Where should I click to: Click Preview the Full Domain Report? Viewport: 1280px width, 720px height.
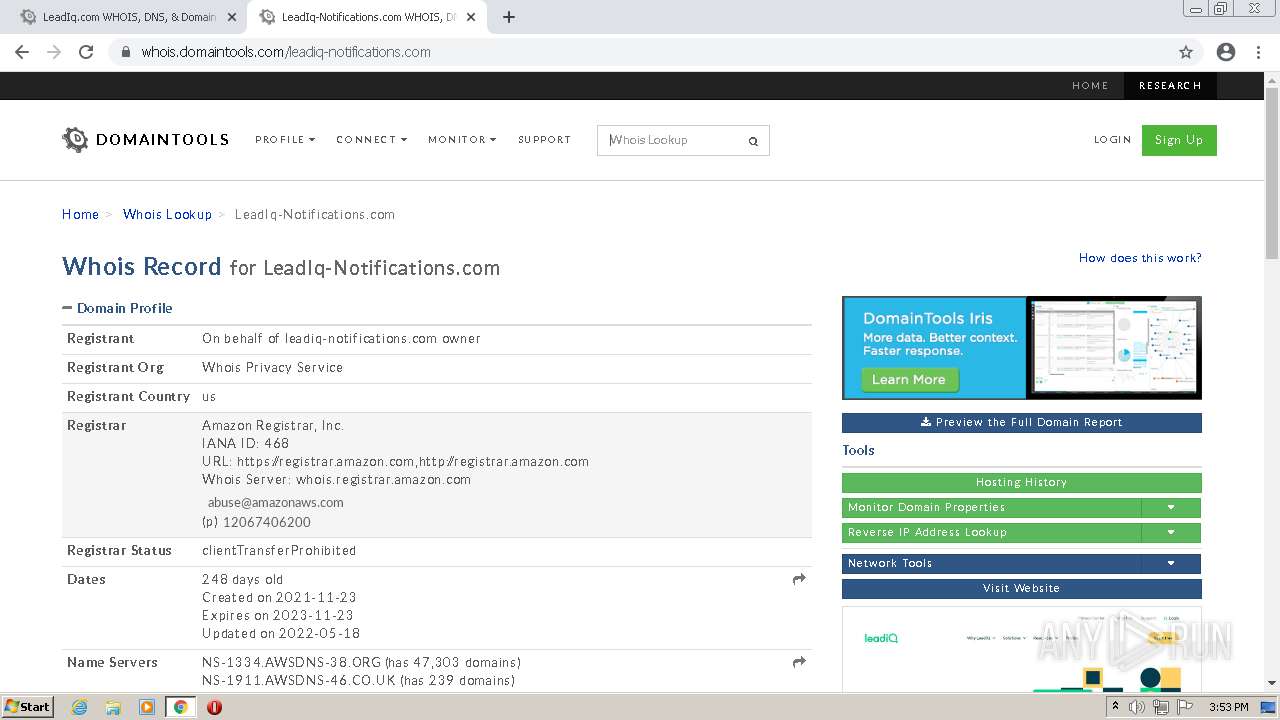(x=1022, y=423)
